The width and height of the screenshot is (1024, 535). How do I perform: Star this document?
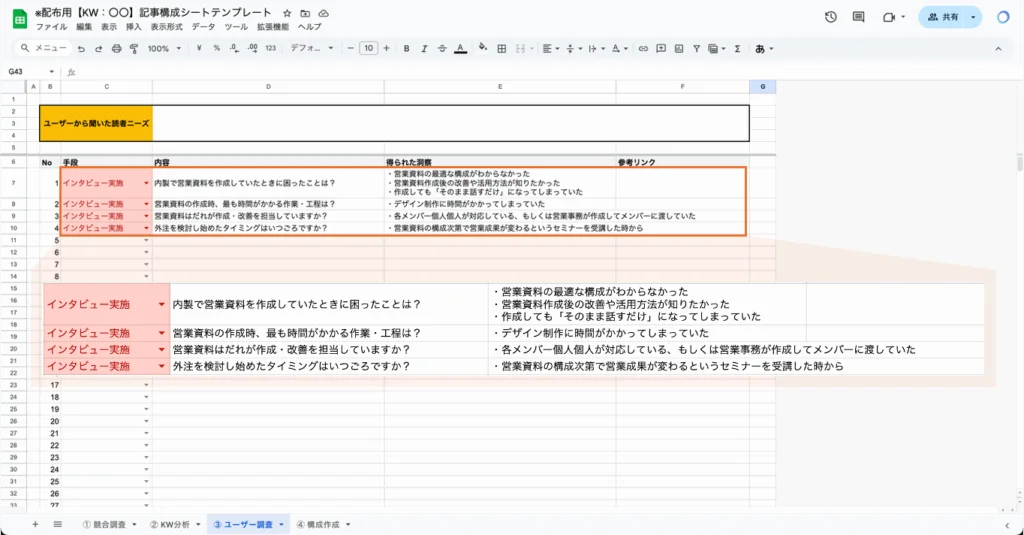pyautogui.click(x=288, y=12)
